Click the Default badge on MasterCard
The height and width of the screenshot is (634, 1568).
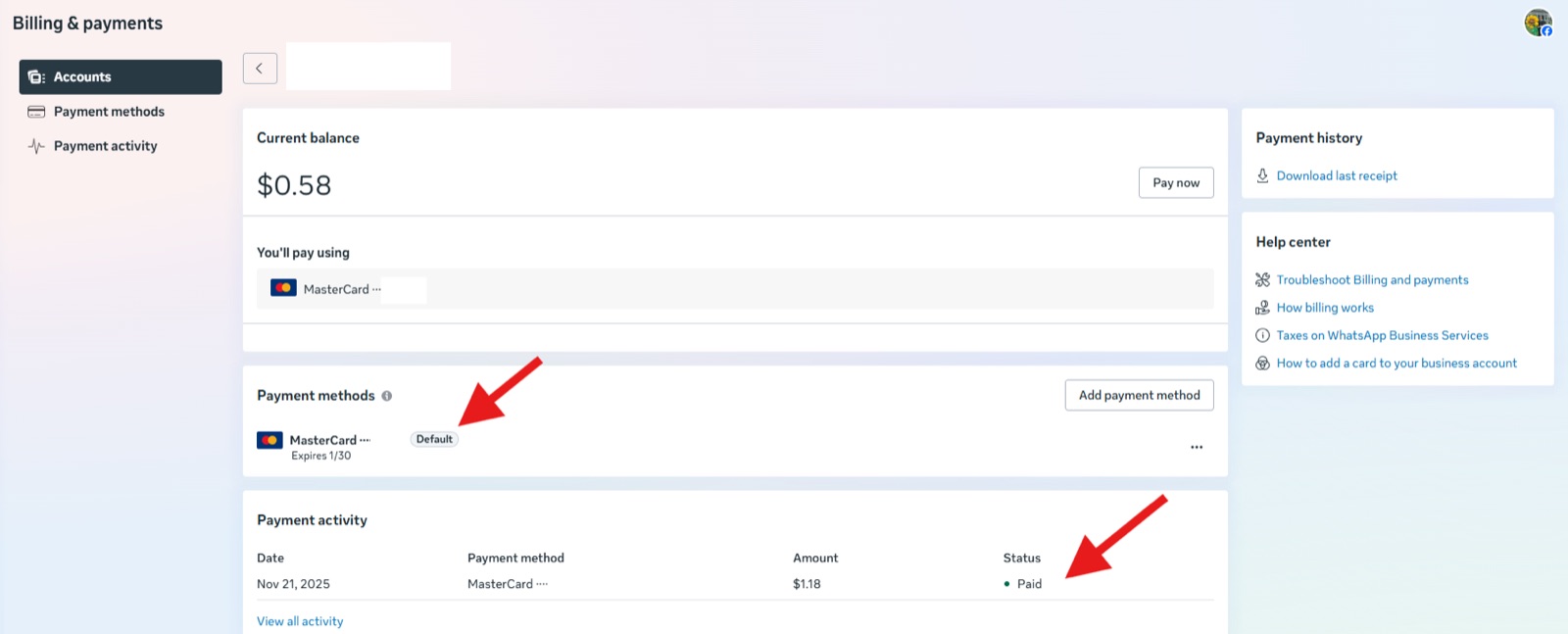point(434,439)
